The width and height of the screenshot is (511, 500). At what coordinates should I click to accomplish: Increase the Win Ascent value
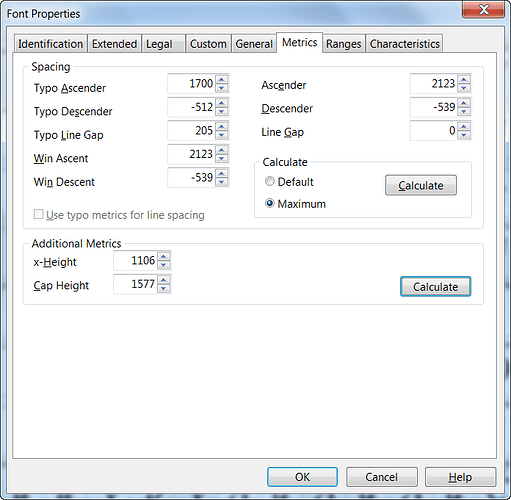pos(222,150)
